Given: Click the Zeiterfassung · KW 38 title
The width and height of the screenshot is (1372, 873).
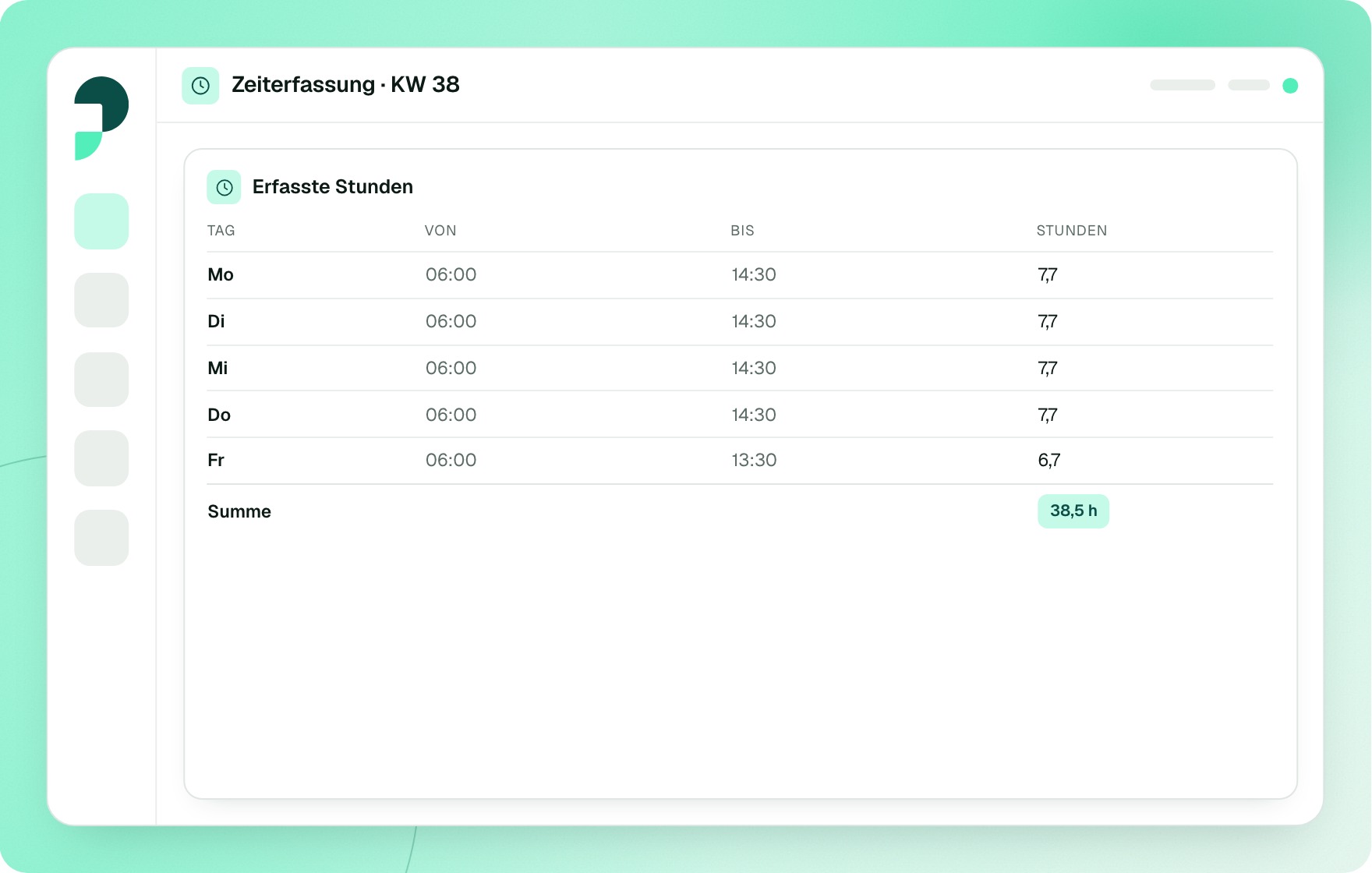Looking at the screenshot, I should tap(345, 84).
